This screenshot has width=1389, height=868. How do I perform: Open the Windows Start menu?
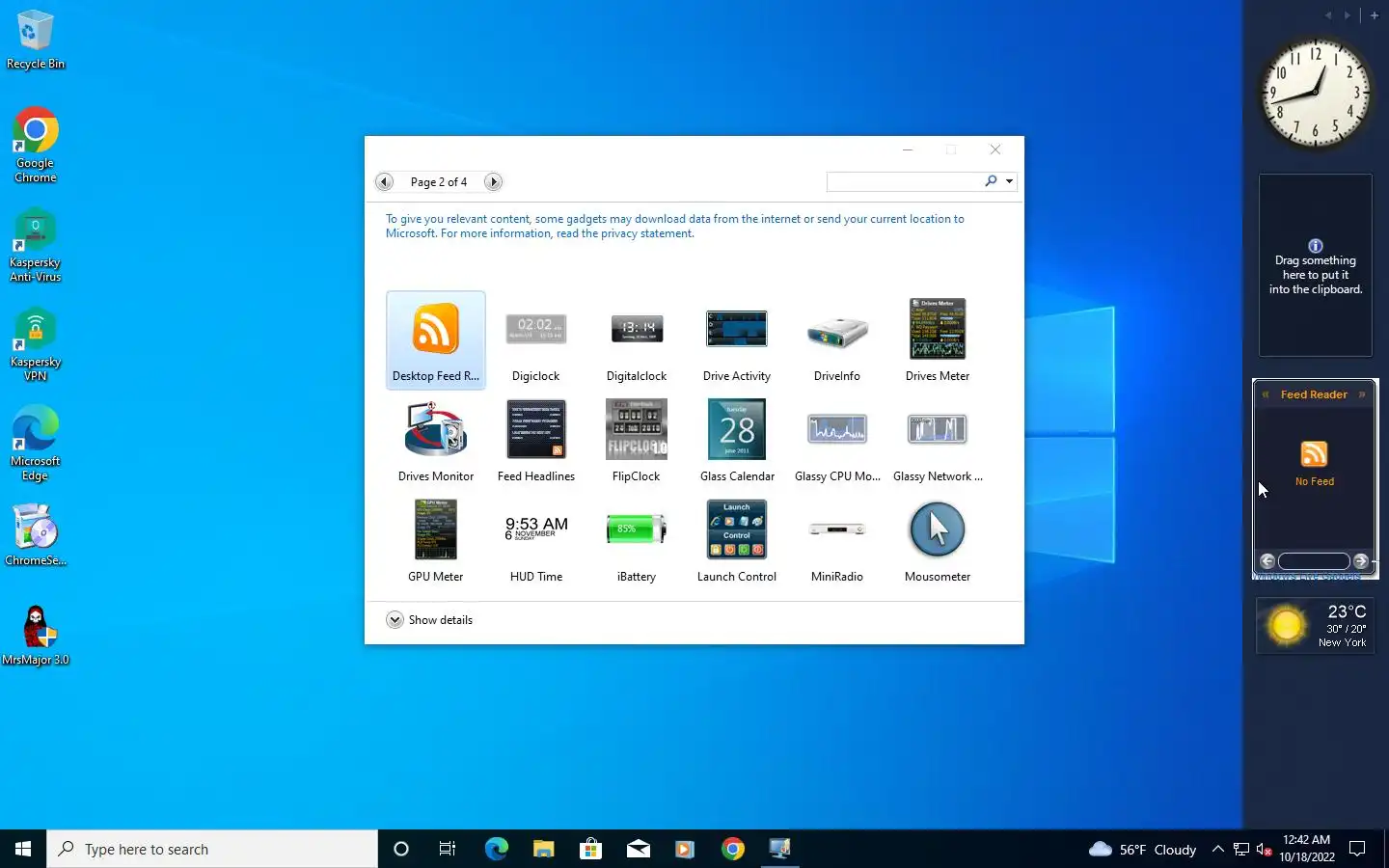click(x=23, y=849)
